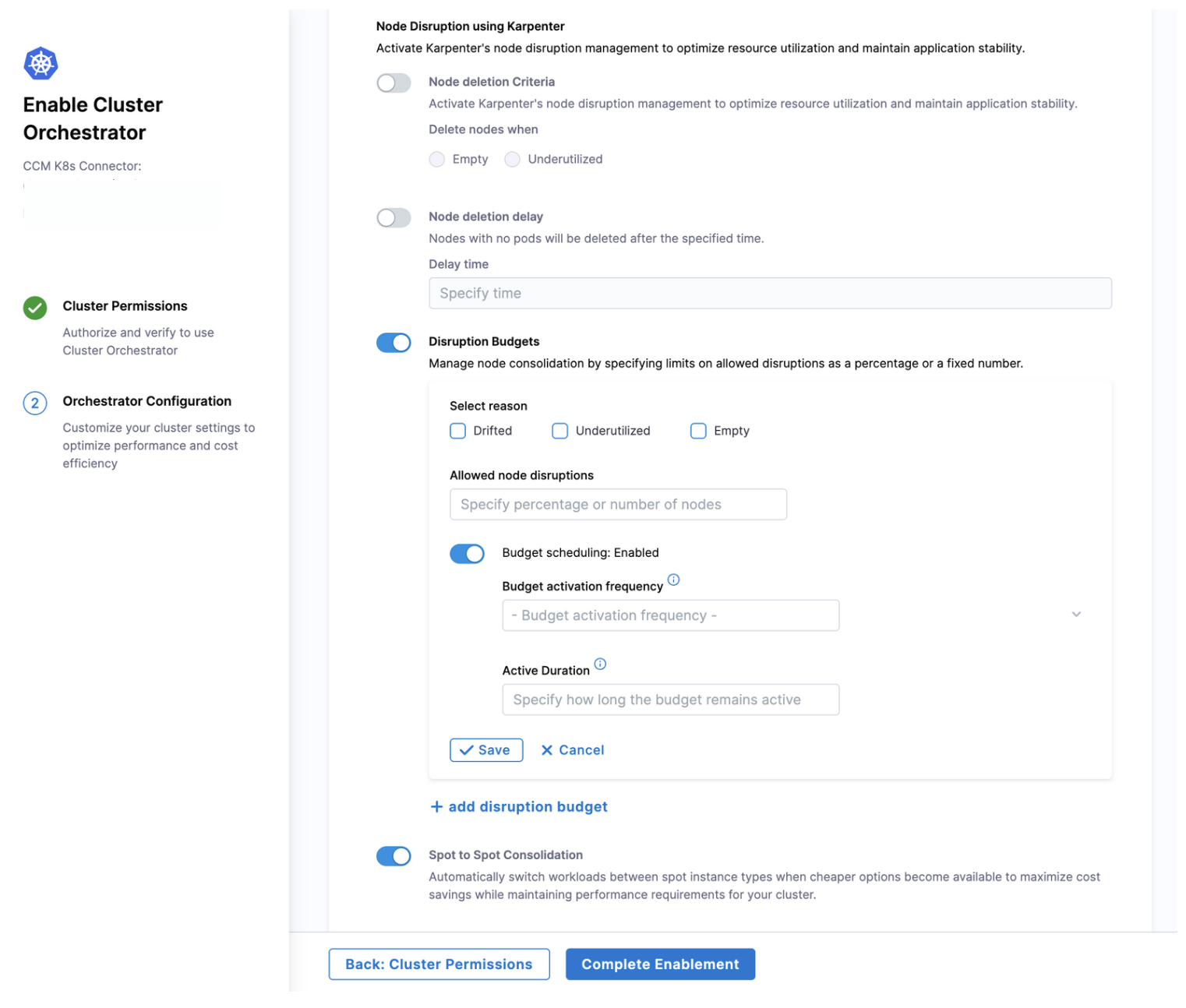Viewport: 1186px width, 1008px height.
Task: Click the Complete Enablement button
Action: click(660, 964)
